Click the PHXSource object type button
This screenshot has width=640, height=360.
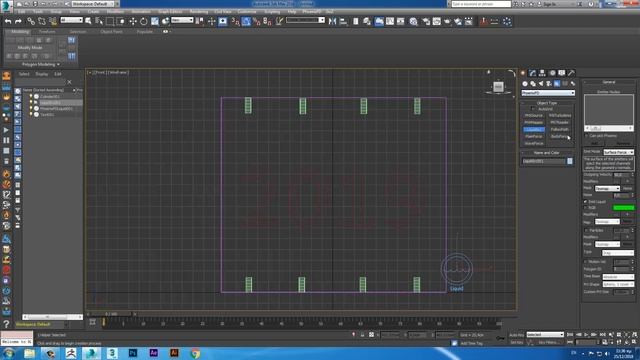pyautogui.click(x=534, y=116)
